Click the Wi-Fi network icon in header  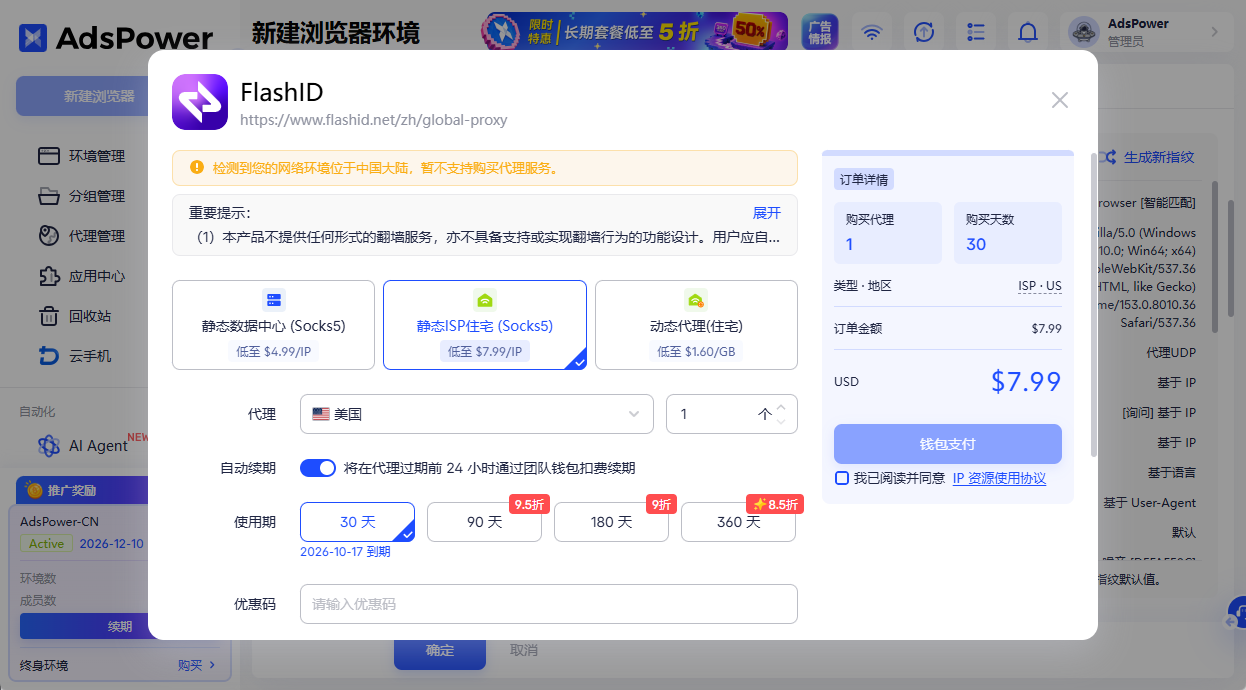tap(873, 32)
